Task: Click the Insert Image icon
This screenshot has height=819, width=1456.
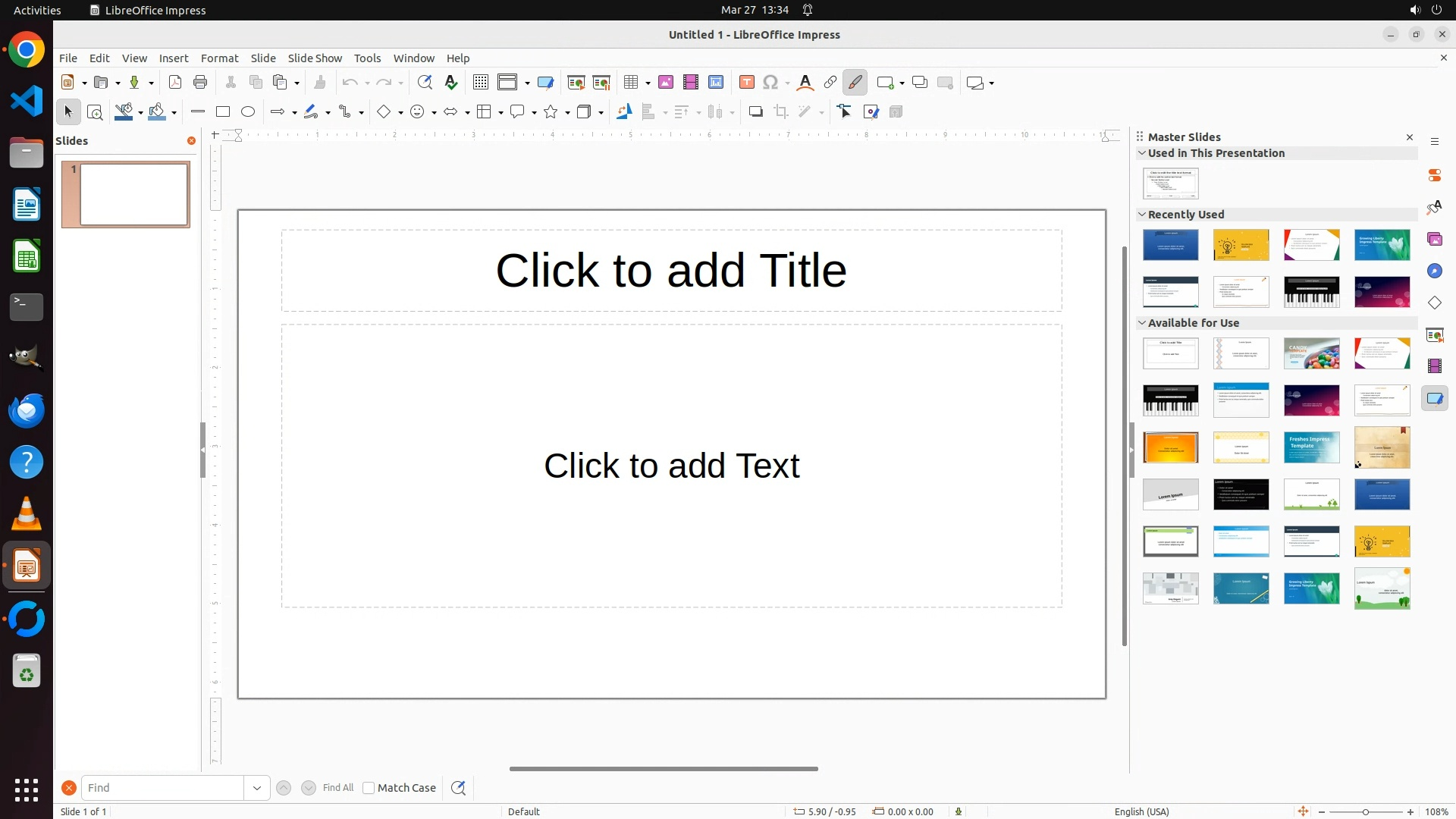Action: pyautogui.click(x=666, y=83)
